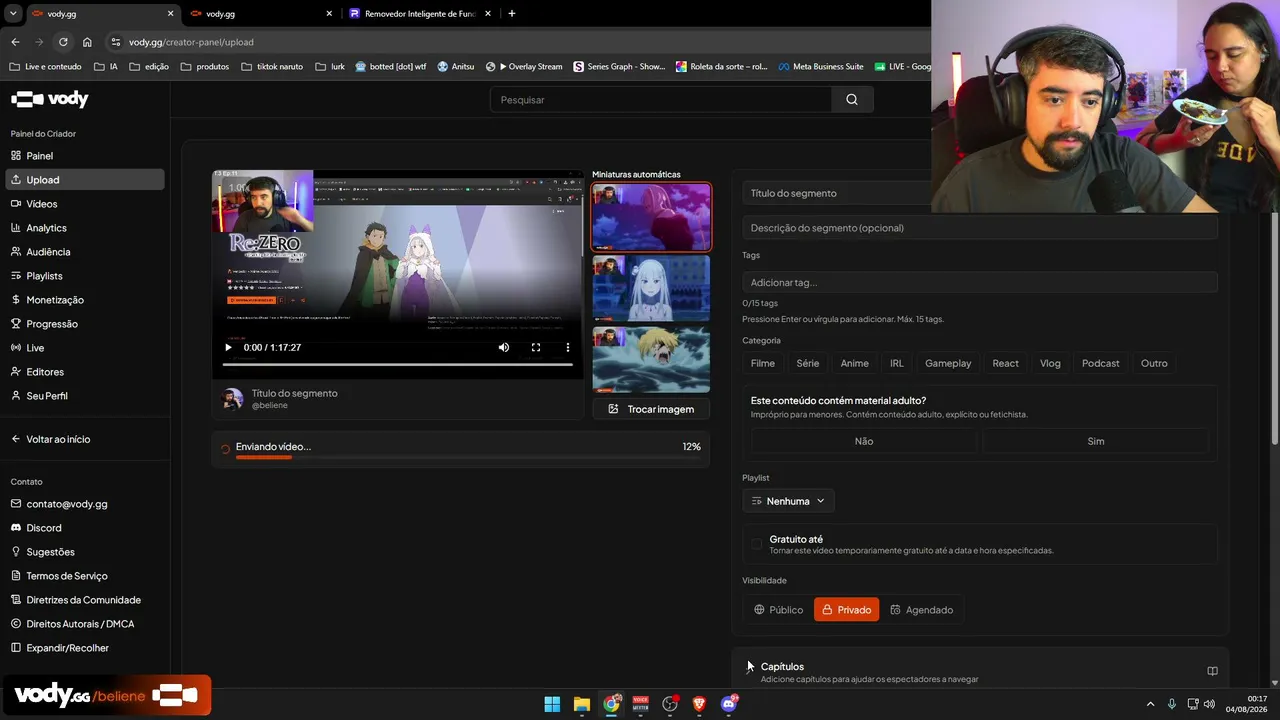
Task: Click the video preview seek bar
Action: [398, 365]
